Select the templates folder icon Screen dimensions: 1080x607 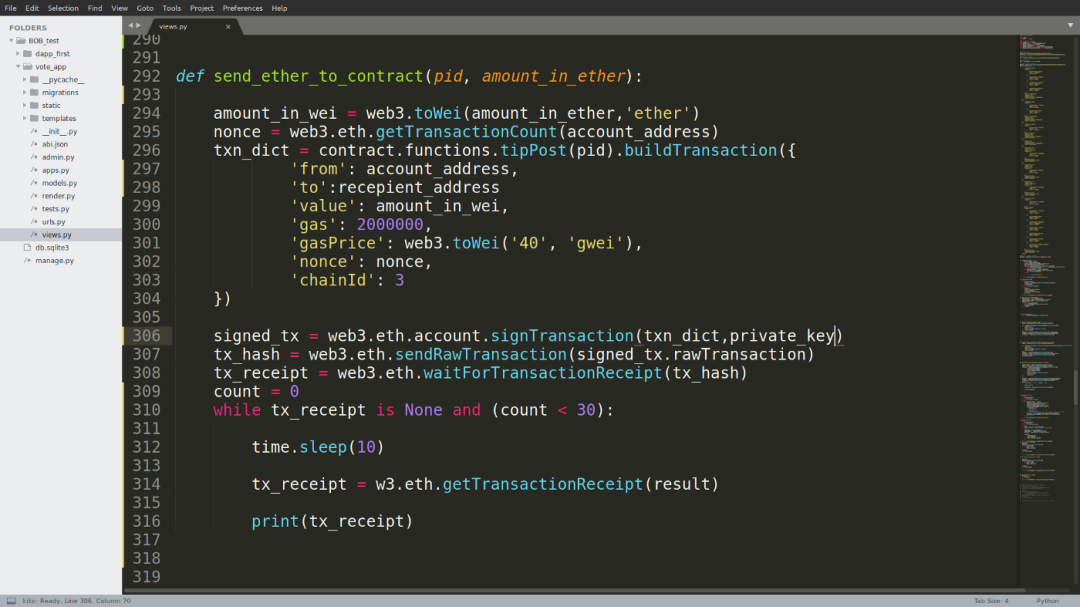(x=34, y=118)
